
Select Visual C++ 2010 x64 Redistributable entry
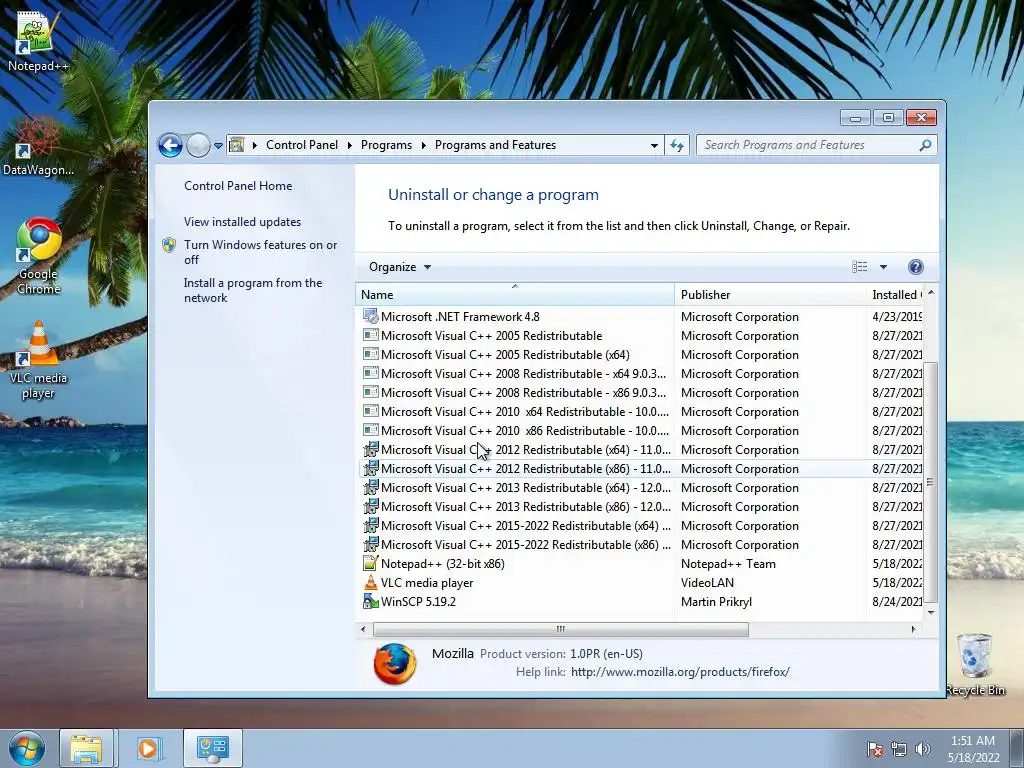tap(641, 411)
